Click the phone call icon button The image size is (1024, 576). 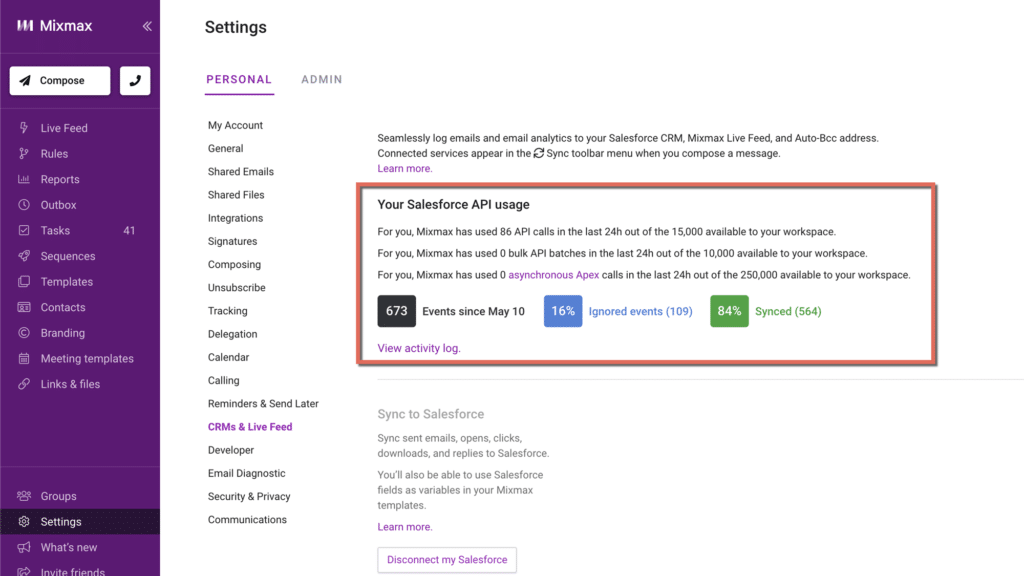click(x=135, y=81)
